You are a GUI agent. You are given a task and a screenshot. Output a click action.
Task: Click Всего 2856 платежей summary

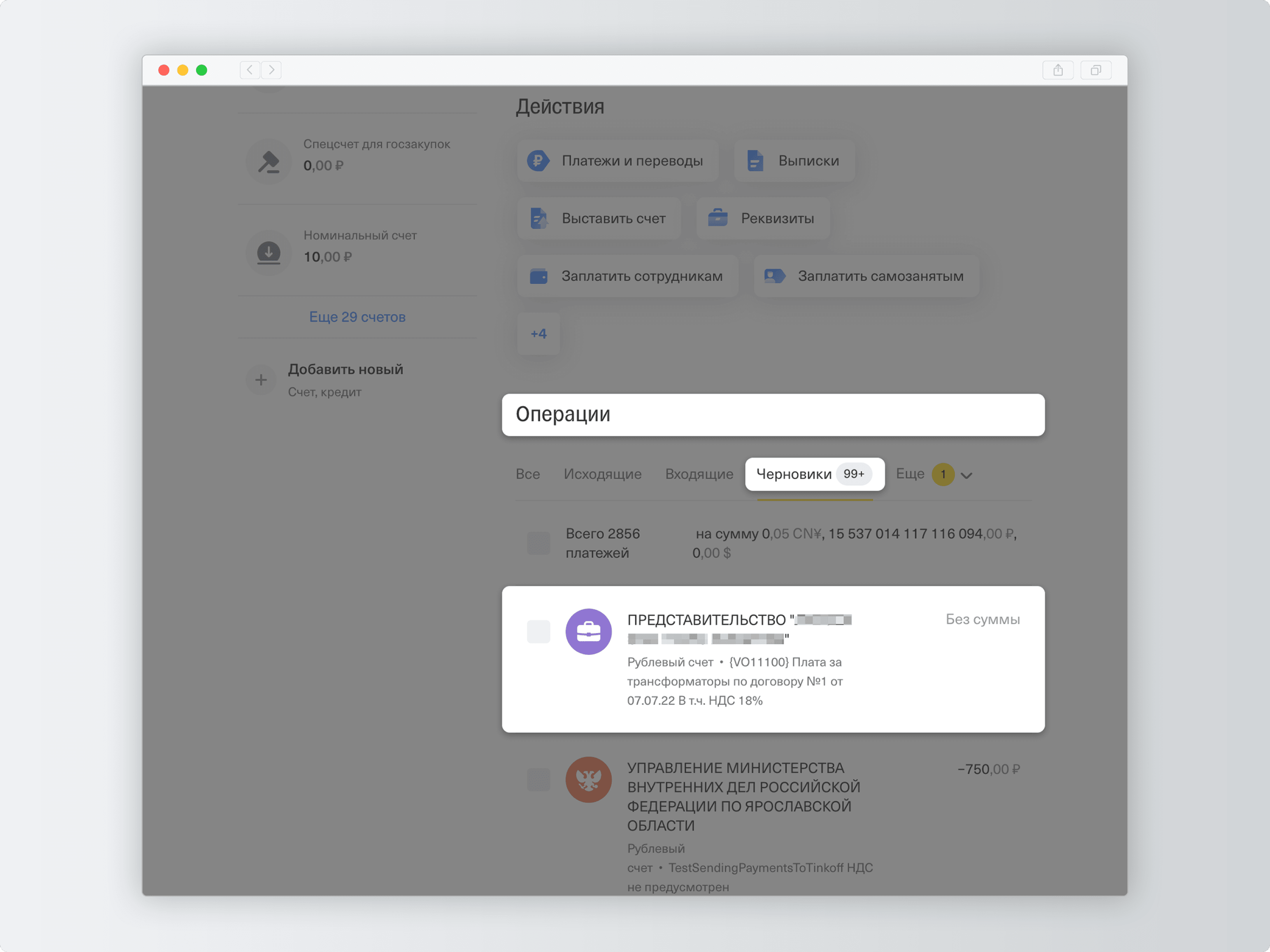(x=602, y=543)
